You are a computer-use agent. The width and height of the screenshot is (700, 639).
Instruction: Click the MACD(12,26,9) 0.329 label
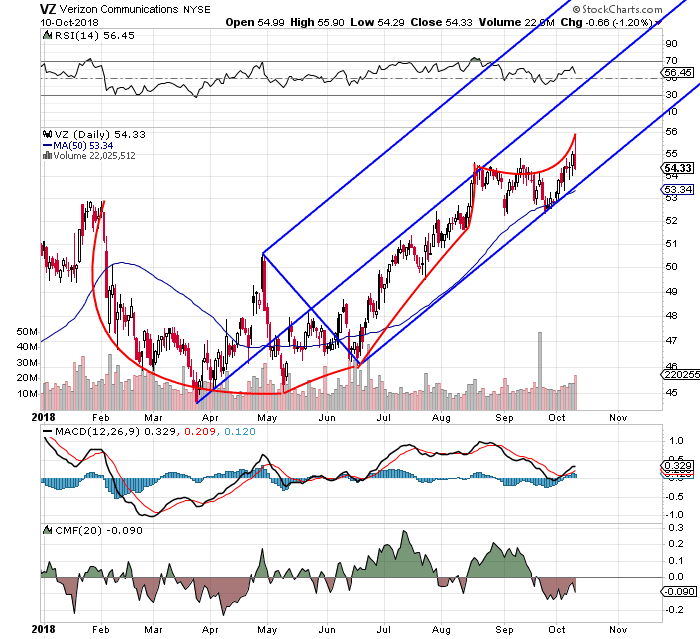pyautogui.click(x=115, y=432)
